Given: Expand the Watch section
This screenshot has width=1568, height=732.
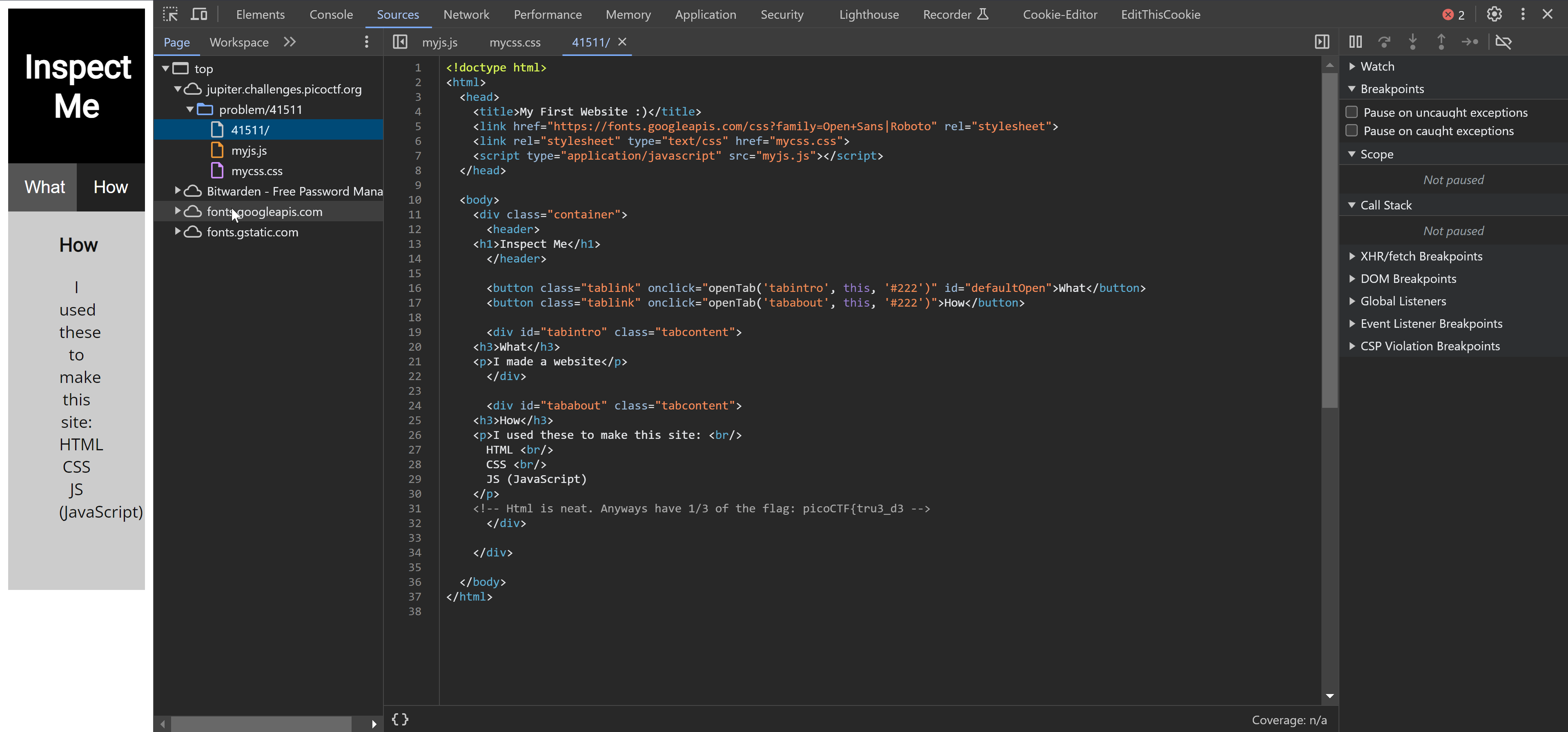Looking at the screenshot, I should point(1352,66).
